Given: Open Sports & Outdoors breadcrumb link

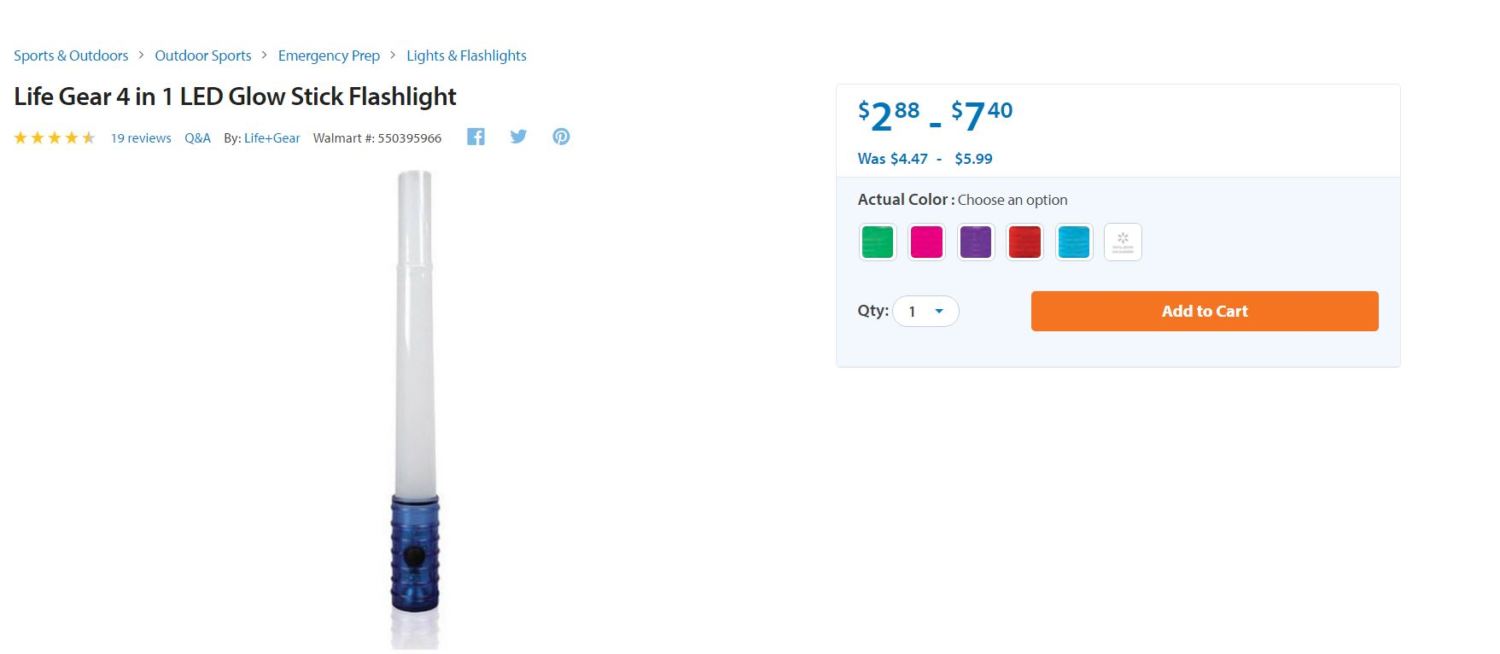Looking at the screenshot, I should 71,56.
